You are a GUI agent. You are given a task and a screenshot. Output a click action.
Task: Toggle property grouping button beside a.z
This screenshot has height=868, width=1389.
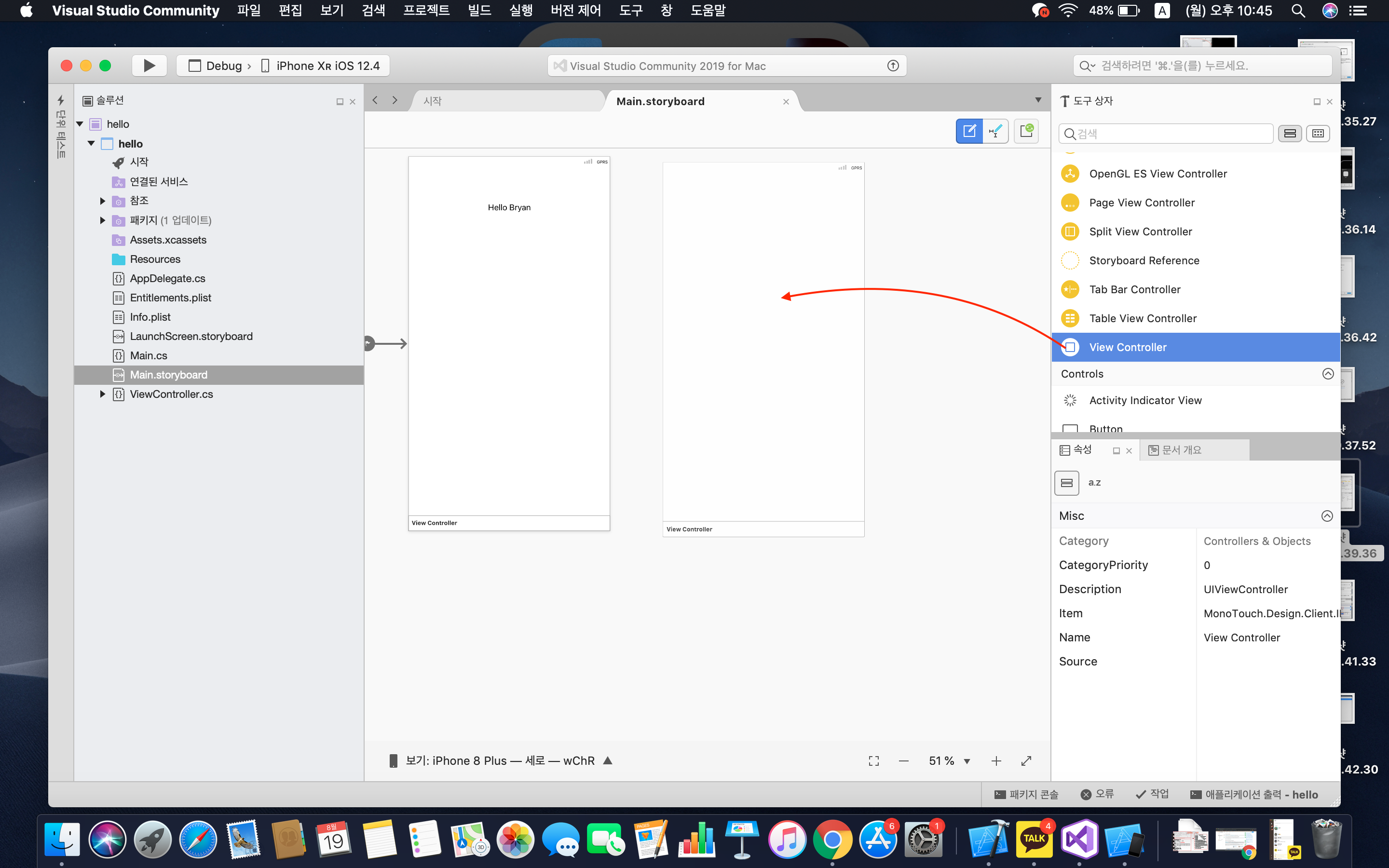click(x=1066, y=483)
